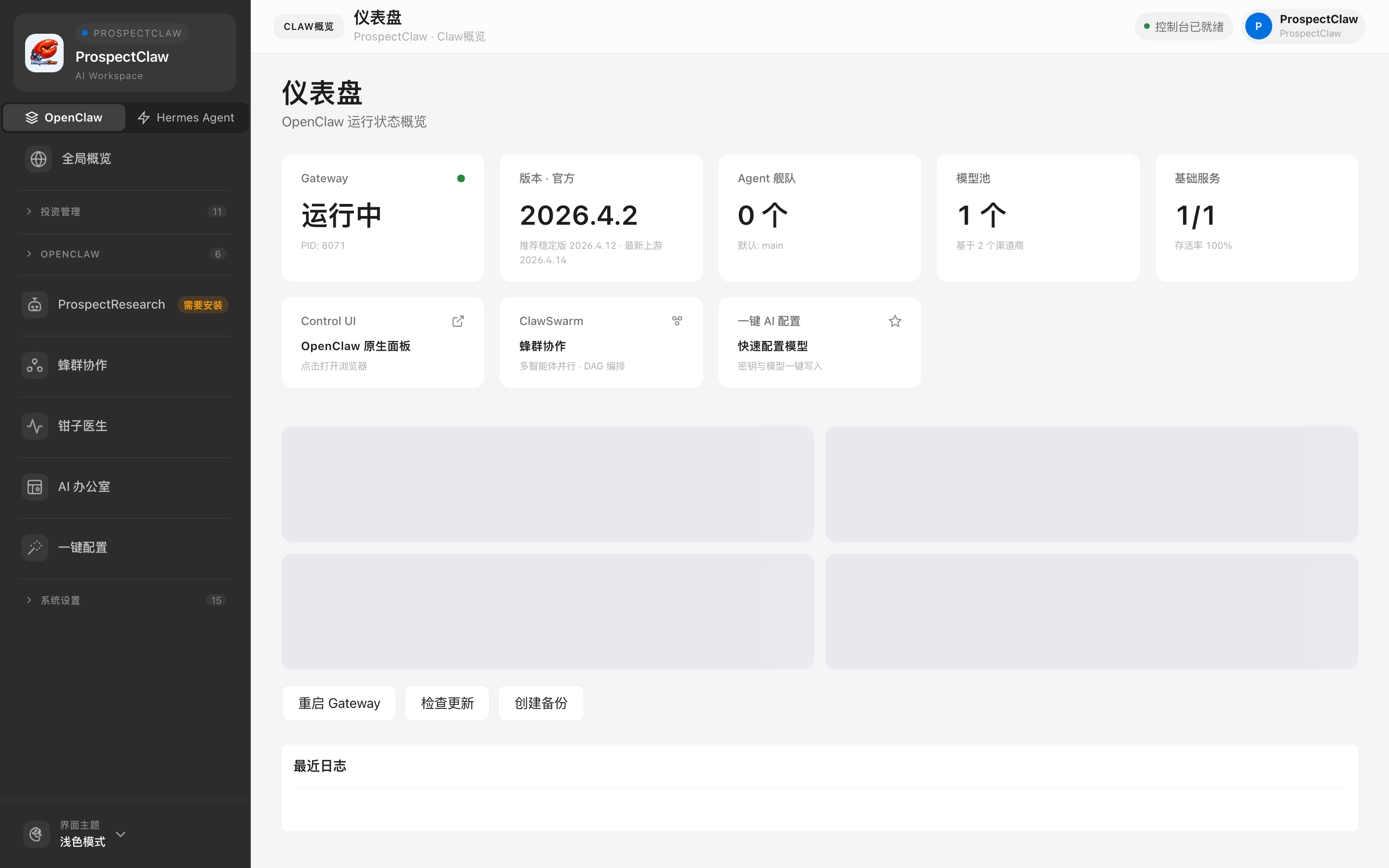This screenshot has width=1389, height=868.
Task: Click the globe icon beside 全局概览
Action: point(39,159)
